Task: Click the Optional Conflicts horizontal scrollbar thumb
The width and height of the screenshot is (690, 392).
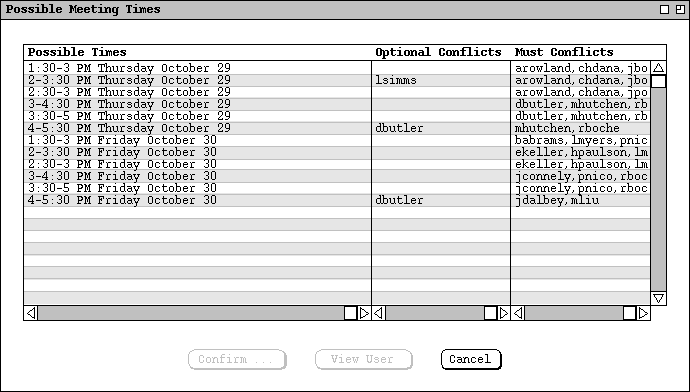Action: [x=490, y=313]
